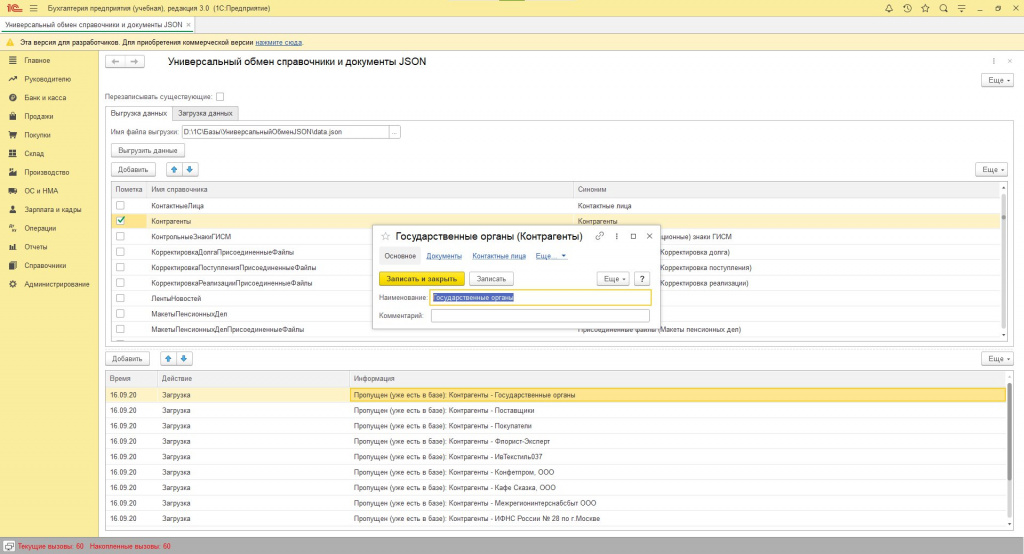The width and height of the screenshot is (1024, 554).
Task: Expand the Еще dropdown in dialog toolbar
Action: click(614, 279)
